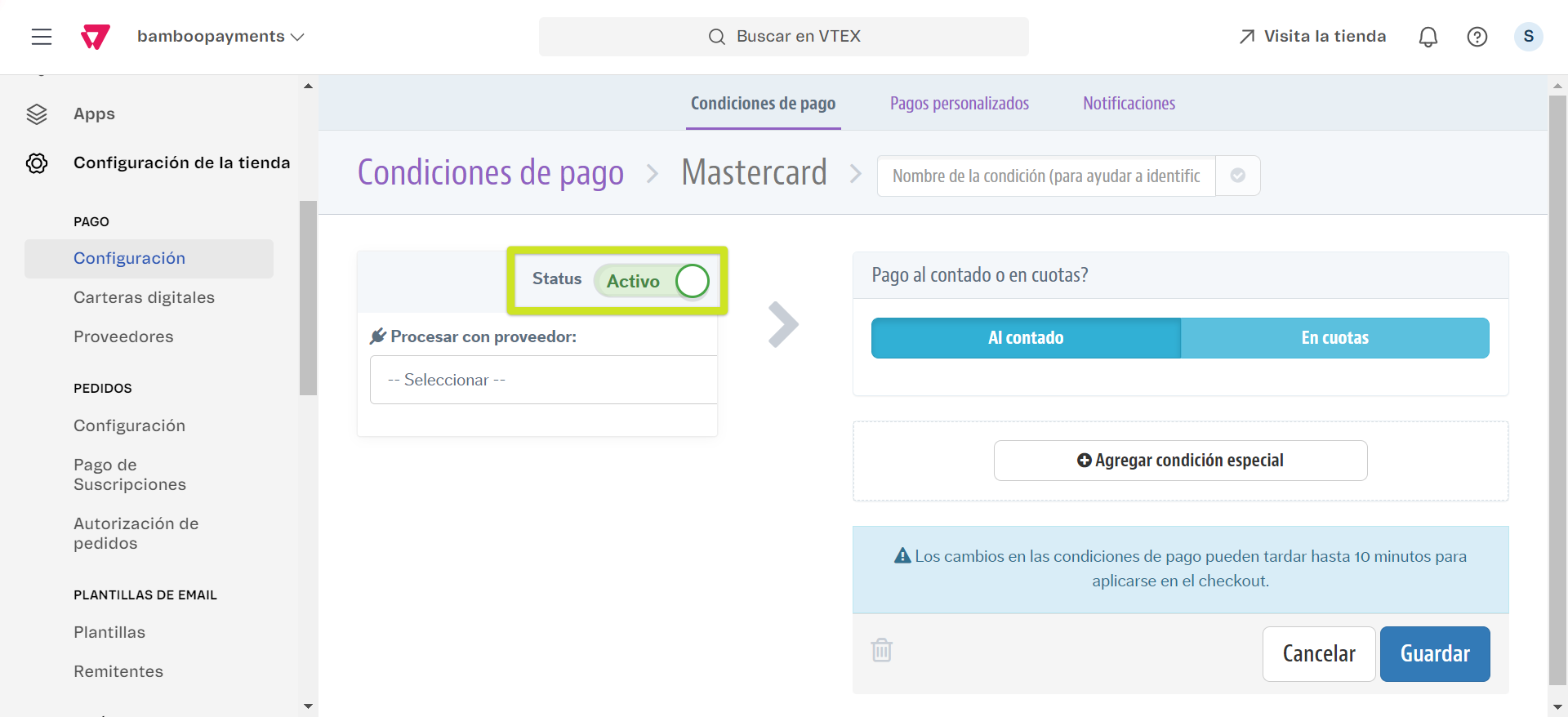Click the sidebar scrollbar thumb
Image resolution: width=1568 pixels, height=717 pixels.
308,298
